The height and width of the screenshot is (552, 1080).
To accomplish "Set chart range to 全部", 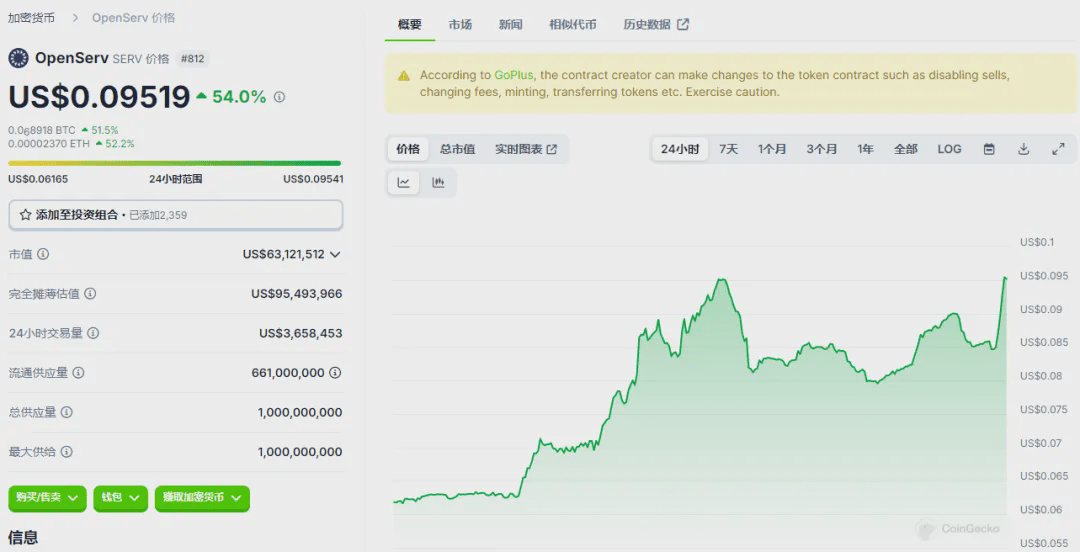I will click(906, 149).
